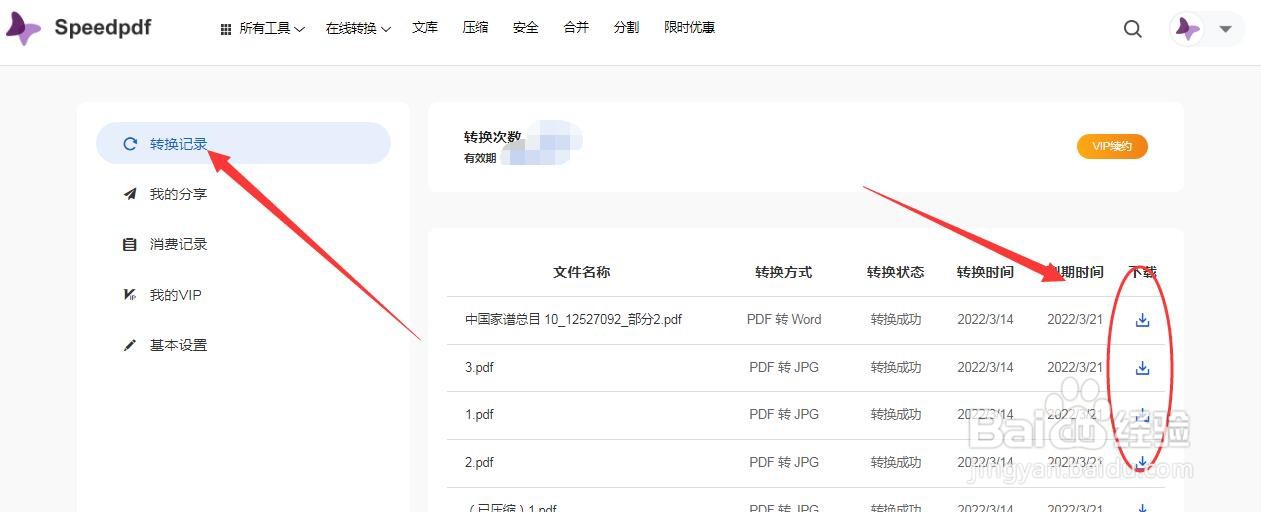Click the grid icon beside 所有工具
Screen dimensions: 1261x512
[226, 29]
